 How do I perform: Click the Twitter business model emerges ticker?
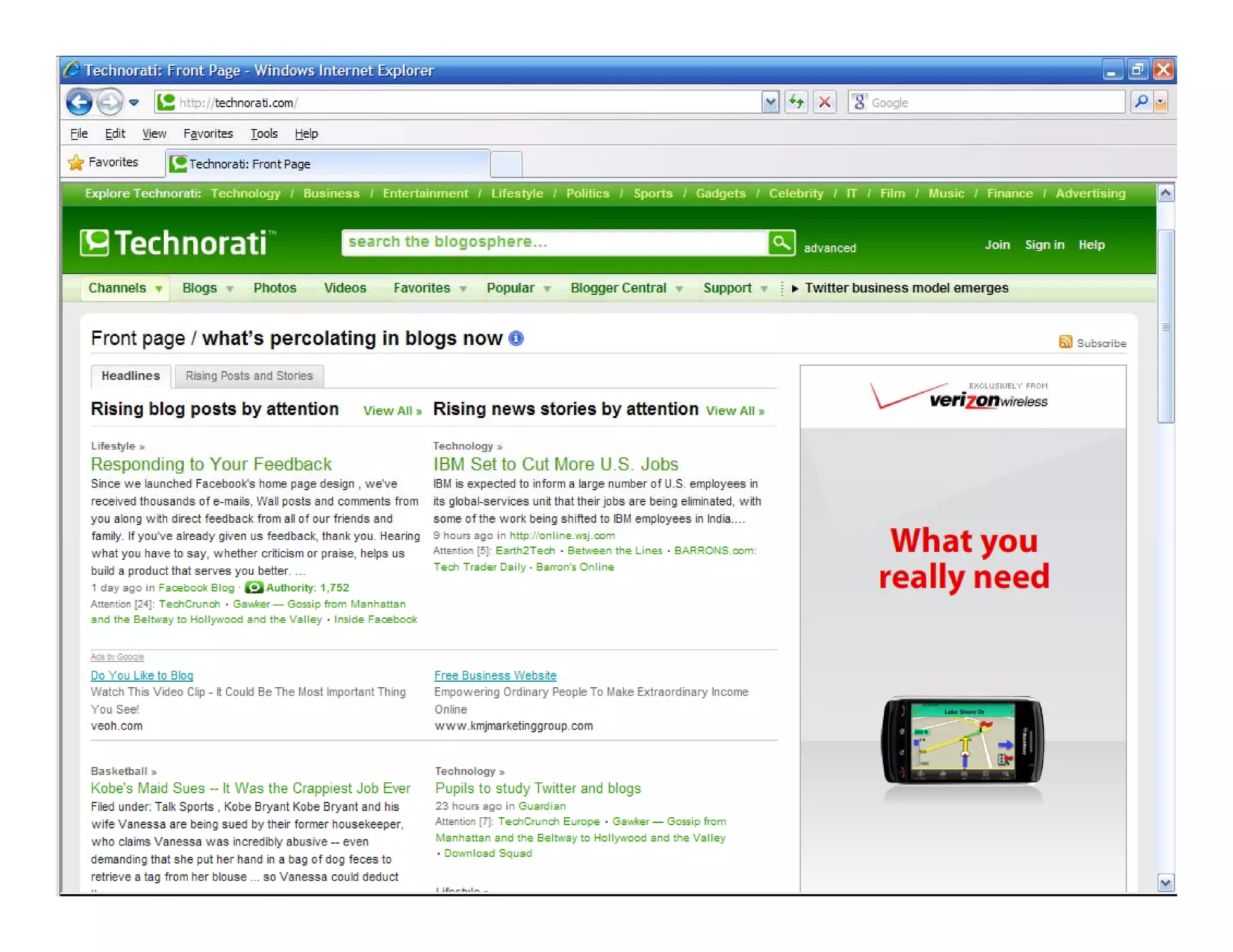[x=906, y=288]
